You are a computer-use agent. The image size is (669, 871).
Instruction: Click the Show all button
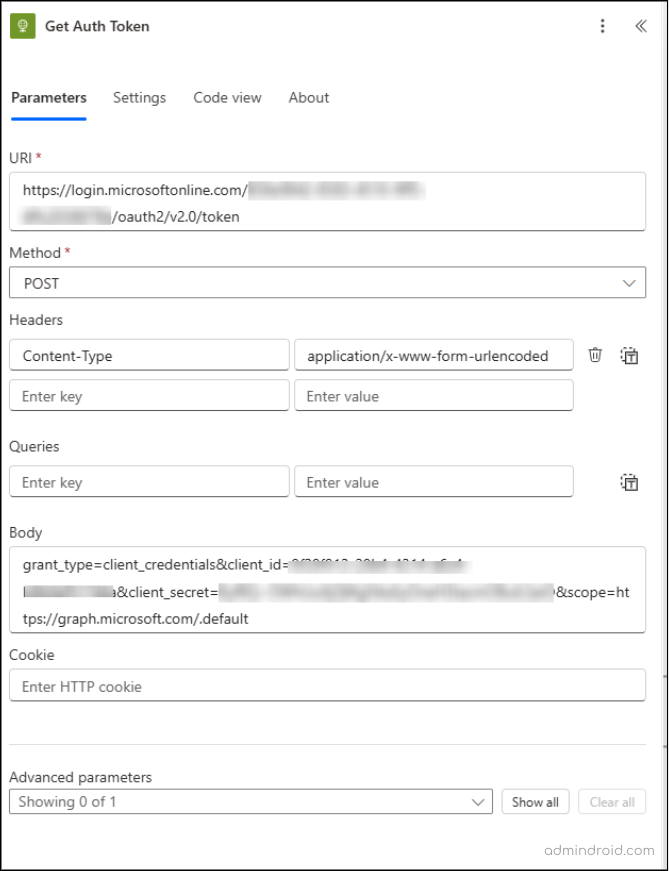(x=535, y=802)
